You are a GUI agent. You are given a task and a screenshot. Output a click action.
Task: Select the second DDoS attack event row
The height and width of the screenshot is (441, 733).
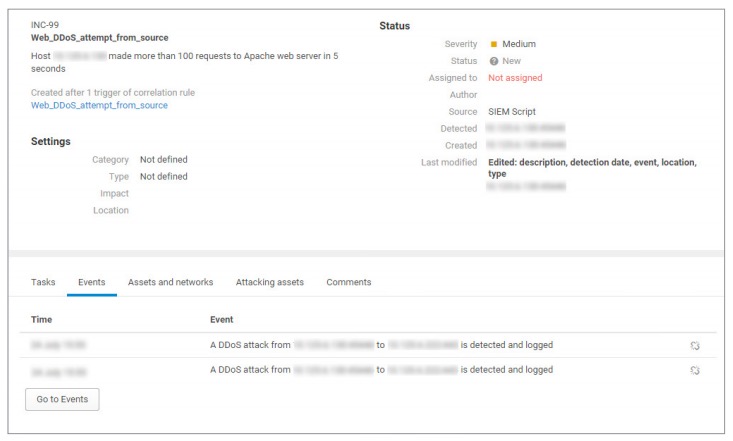click(381, 370)
